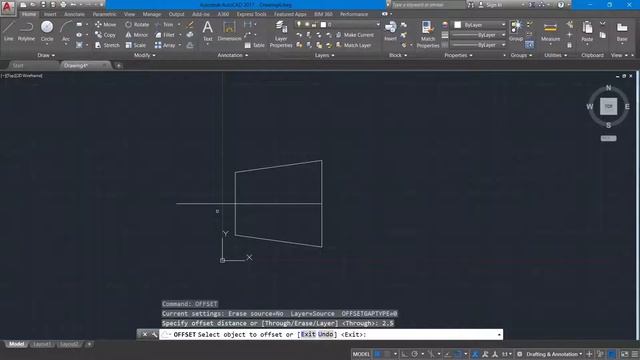The width and height of the screenshot is (640, 360).
Task: Open the annotation scale 1:1 dropdown
Action: [x=507, y=354]
